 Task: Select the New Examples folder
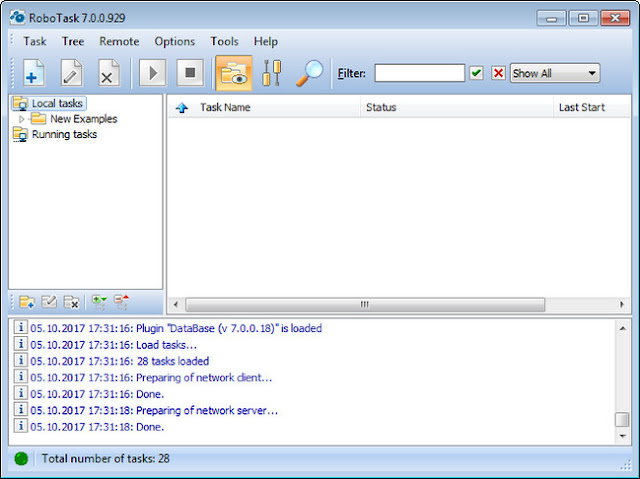click(84, 119)
